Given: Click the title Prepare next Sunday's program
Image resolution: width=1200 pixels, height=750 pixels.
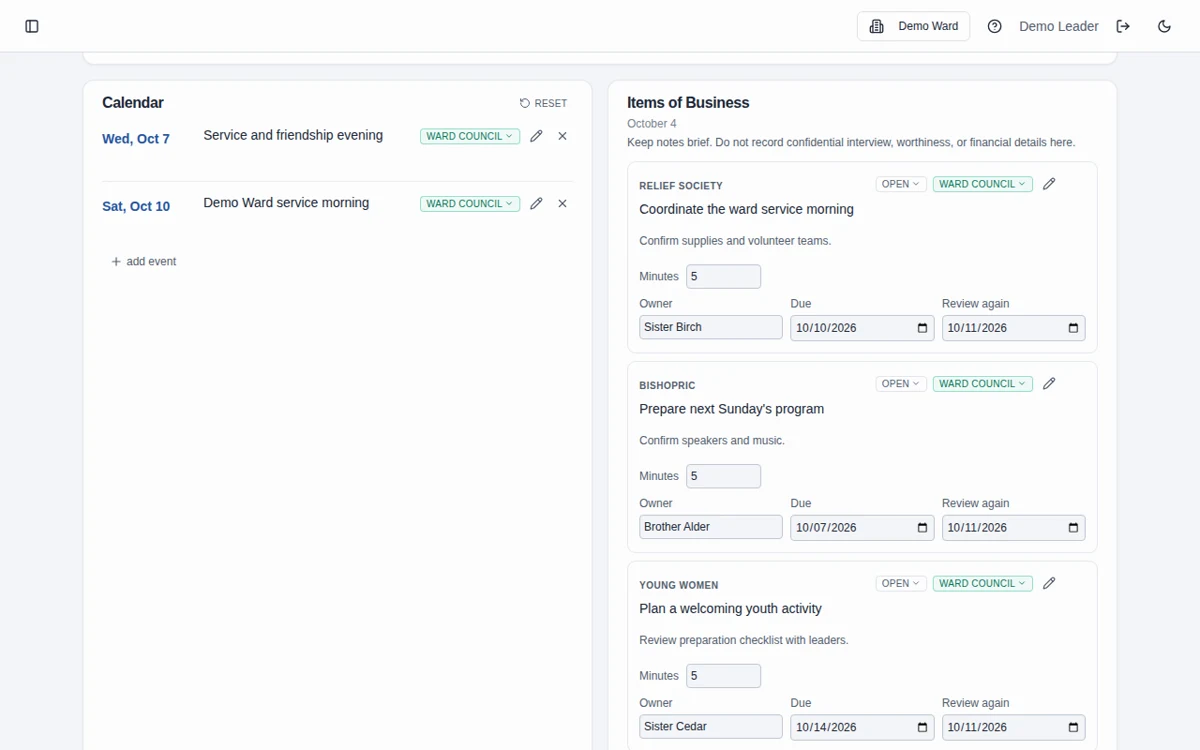Looking at the screenshot, I should 731,409.
